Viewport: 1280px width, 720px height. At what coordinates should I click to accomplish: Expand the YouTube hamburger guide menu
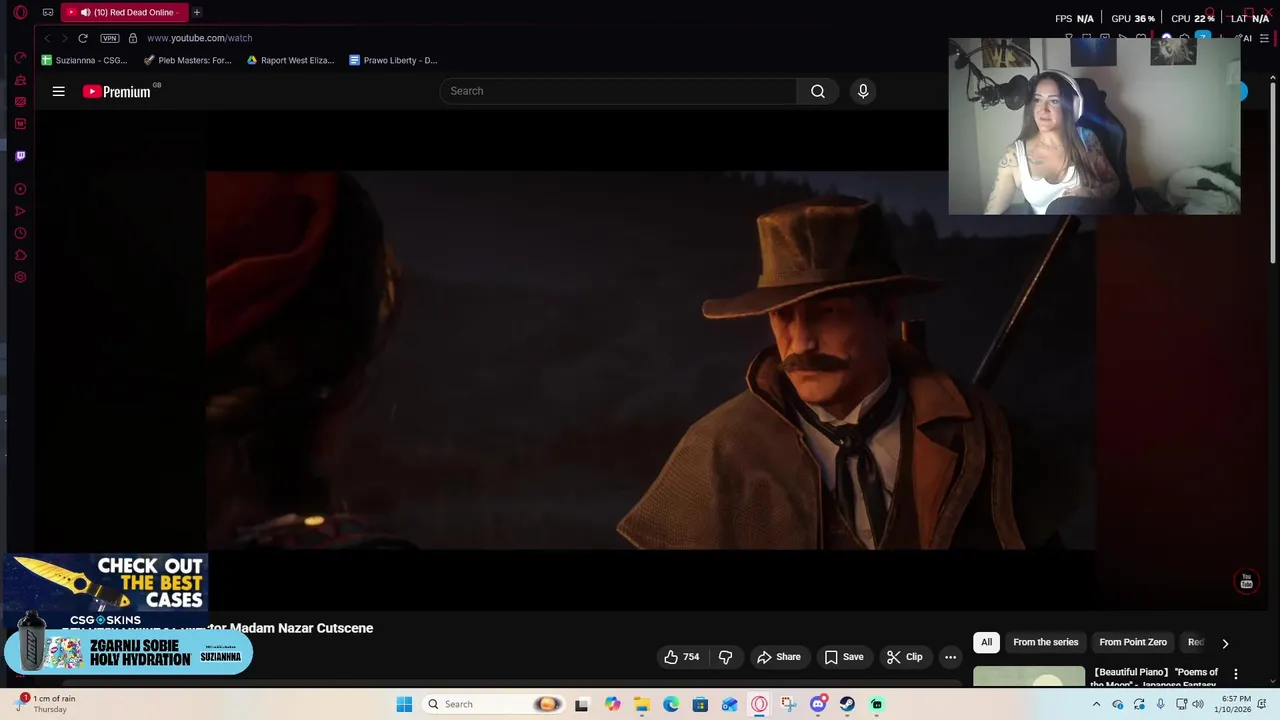[58, 91]
